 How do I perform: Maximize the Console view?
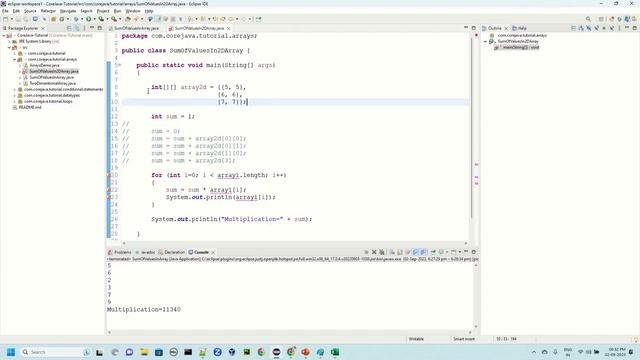coord(473,252)
